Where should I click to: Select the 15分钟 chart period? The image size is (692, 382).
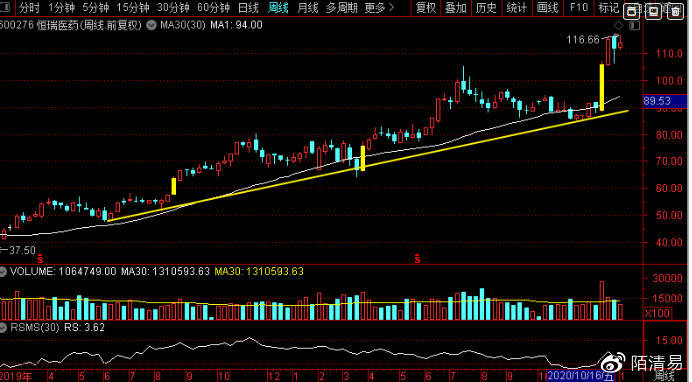pos(133,7)
